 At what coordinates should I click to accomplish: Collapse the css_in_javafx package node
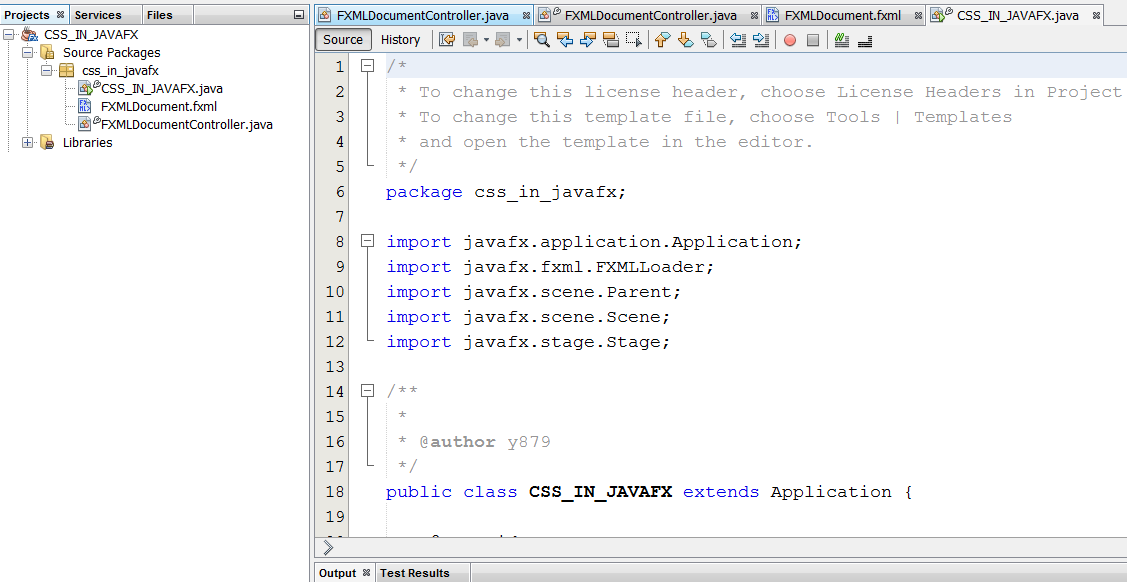(x=47, y=70)
